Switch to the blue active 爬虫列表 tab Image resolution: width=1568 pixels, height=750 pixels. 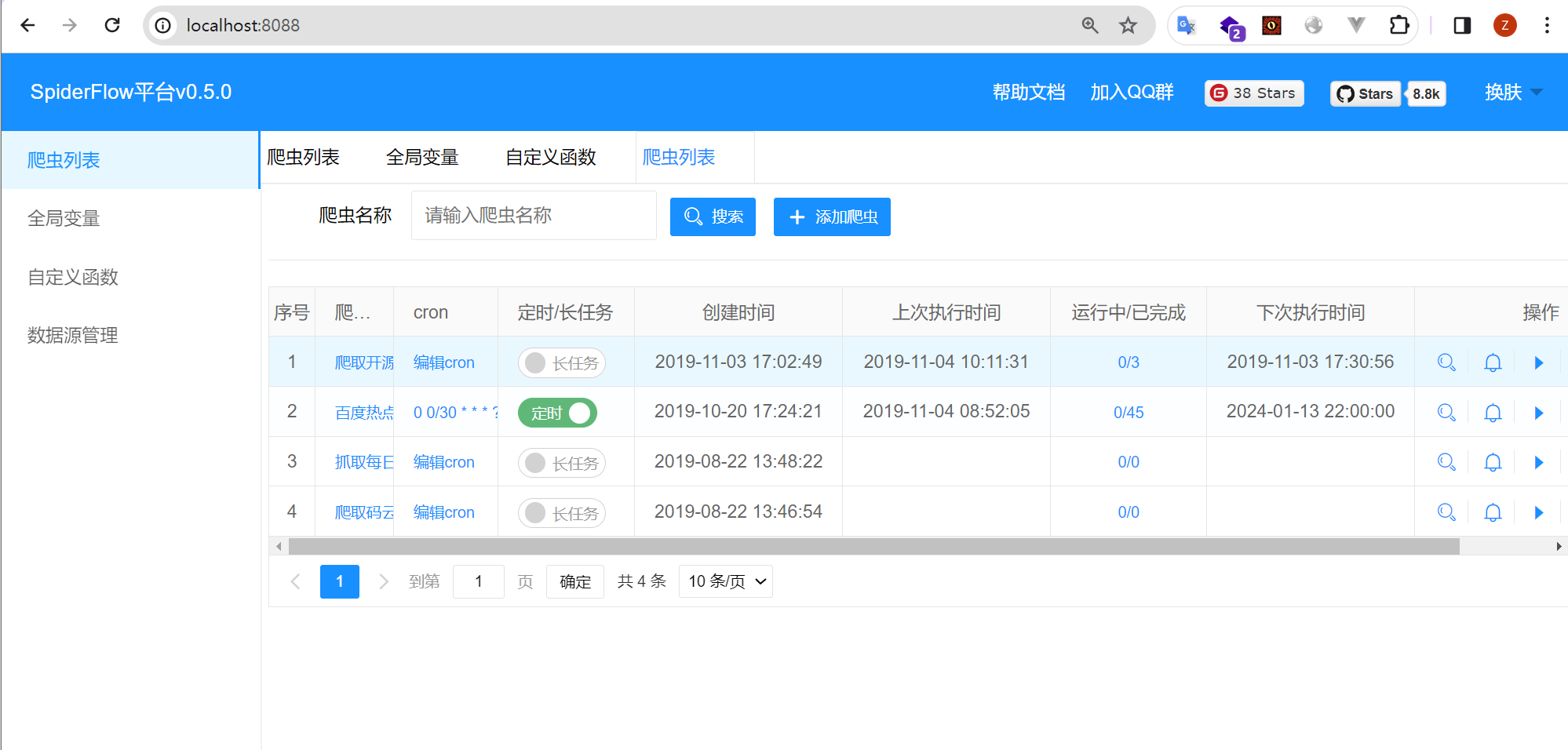679,157
